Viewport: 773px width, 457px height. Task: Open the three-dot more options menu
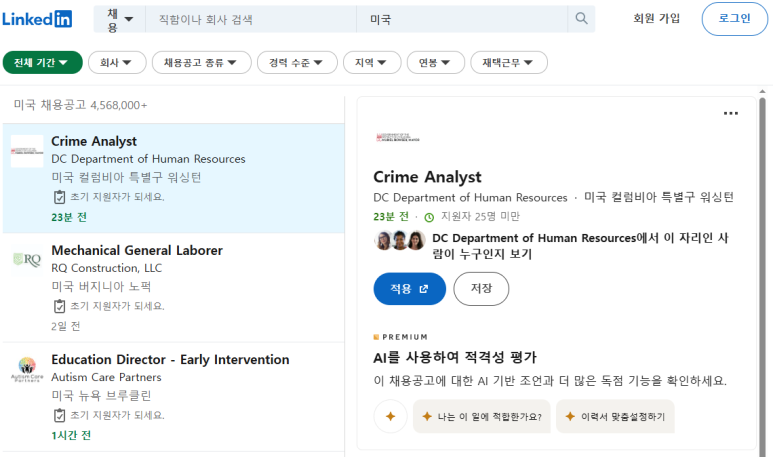[x=731, y=113]
